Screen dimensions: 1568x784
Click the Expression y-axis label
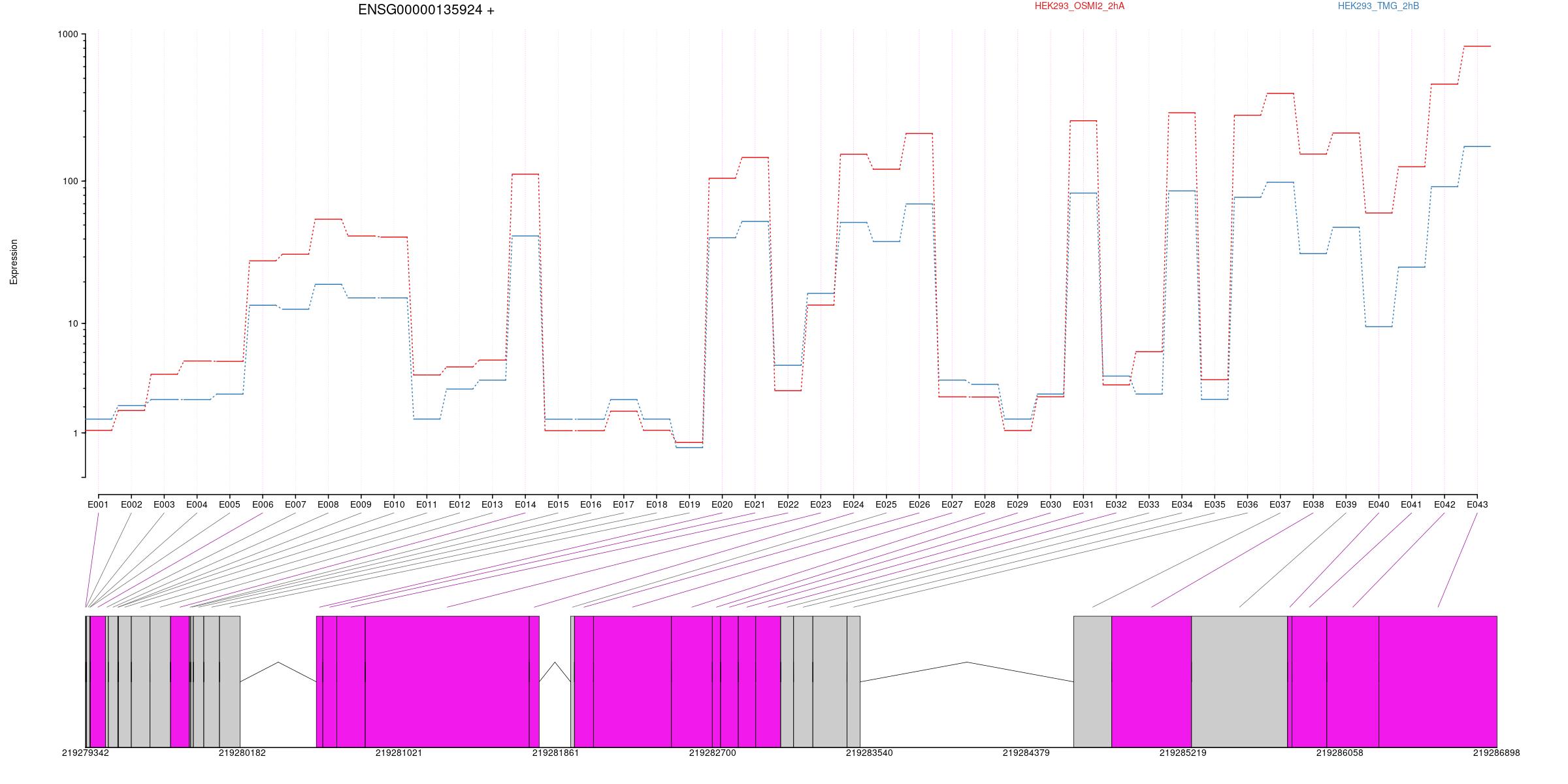point(14,262)
